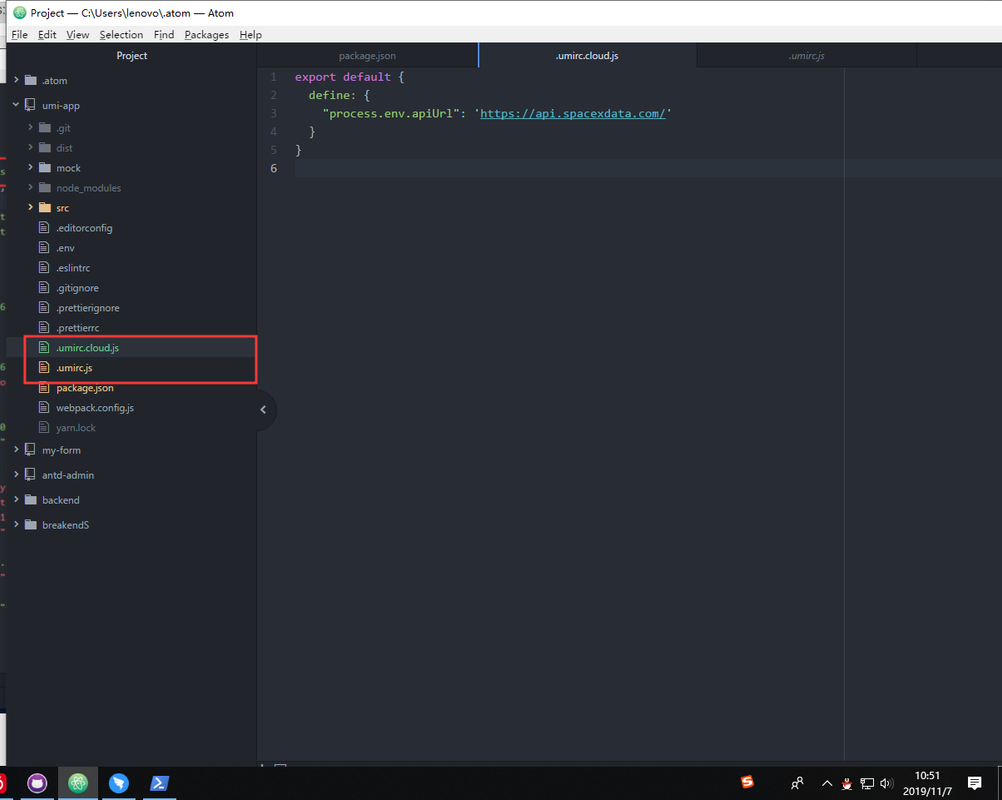
Task: Switch to the .umirc.js tab
Action: tap(806, 56)
